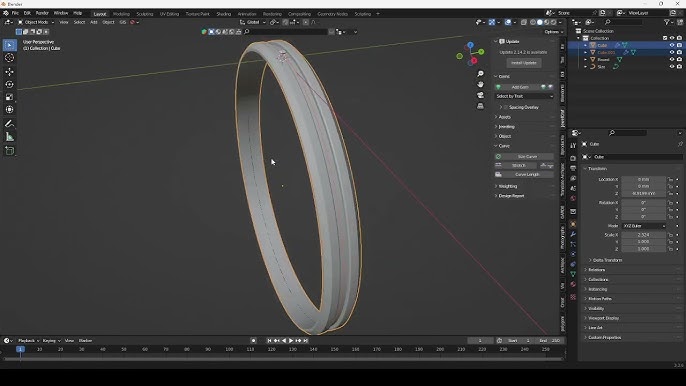This screenshot has width=686, height=386.
Task: Click the Scale X value field
Action: (643, 235)
